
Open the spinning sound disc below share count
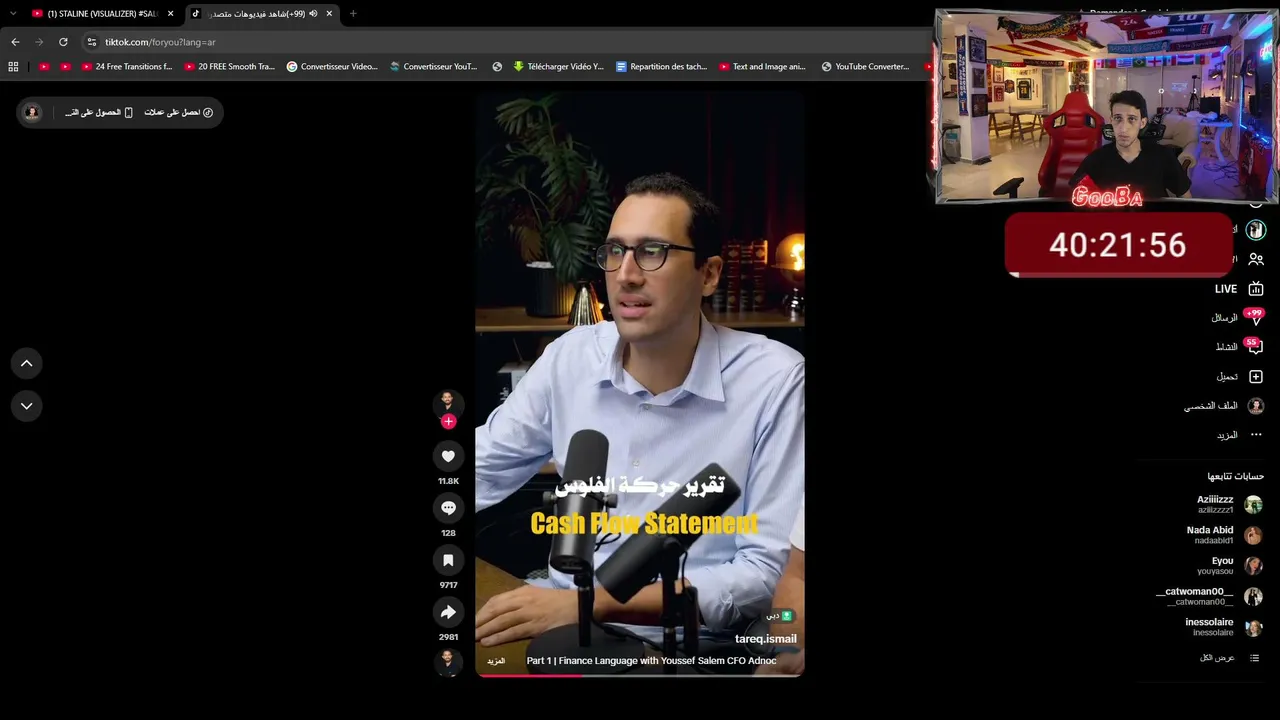coord(448,661)
